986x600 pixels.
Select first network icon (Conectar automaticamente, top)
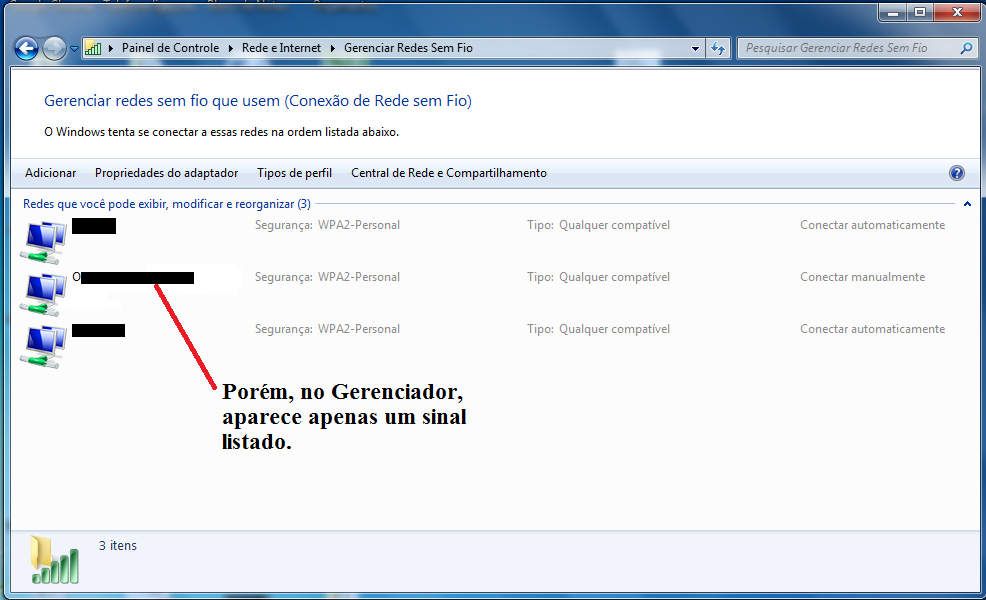tap(43, 243)
